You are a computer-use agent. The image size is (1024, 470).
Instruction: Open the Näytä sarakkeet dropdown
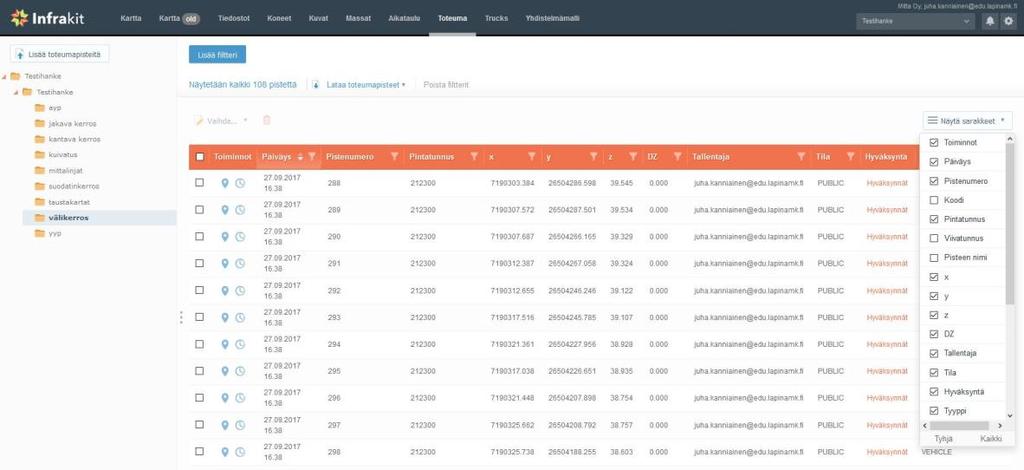point(967,121)
